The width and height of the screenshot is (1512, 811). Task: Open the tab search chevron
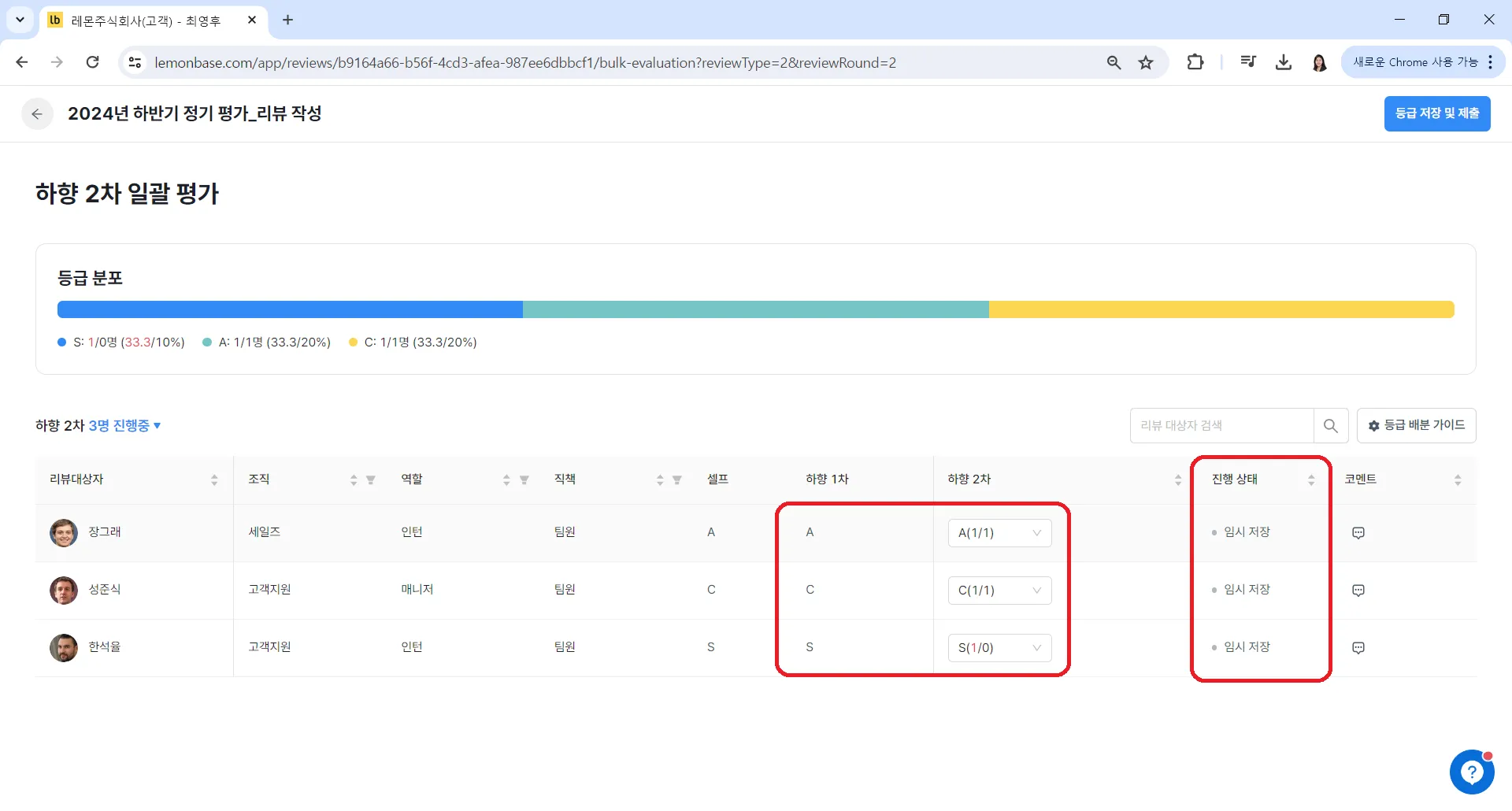pyautogui.click(x=20, y=20)
